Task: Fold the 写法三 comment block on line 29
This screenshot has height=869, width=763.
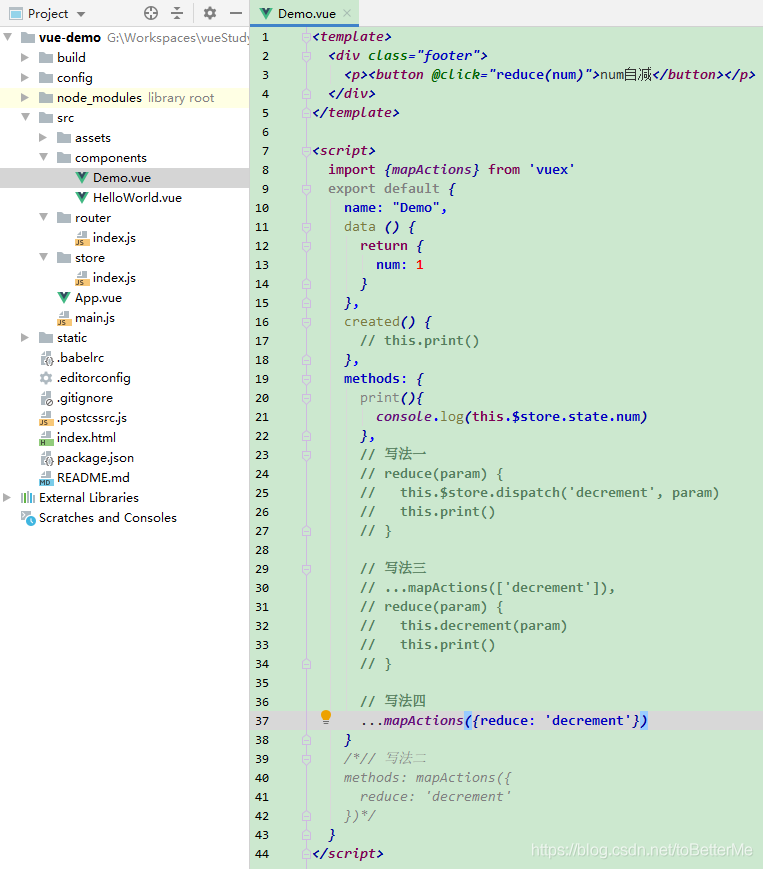Action: click(306, 569)
